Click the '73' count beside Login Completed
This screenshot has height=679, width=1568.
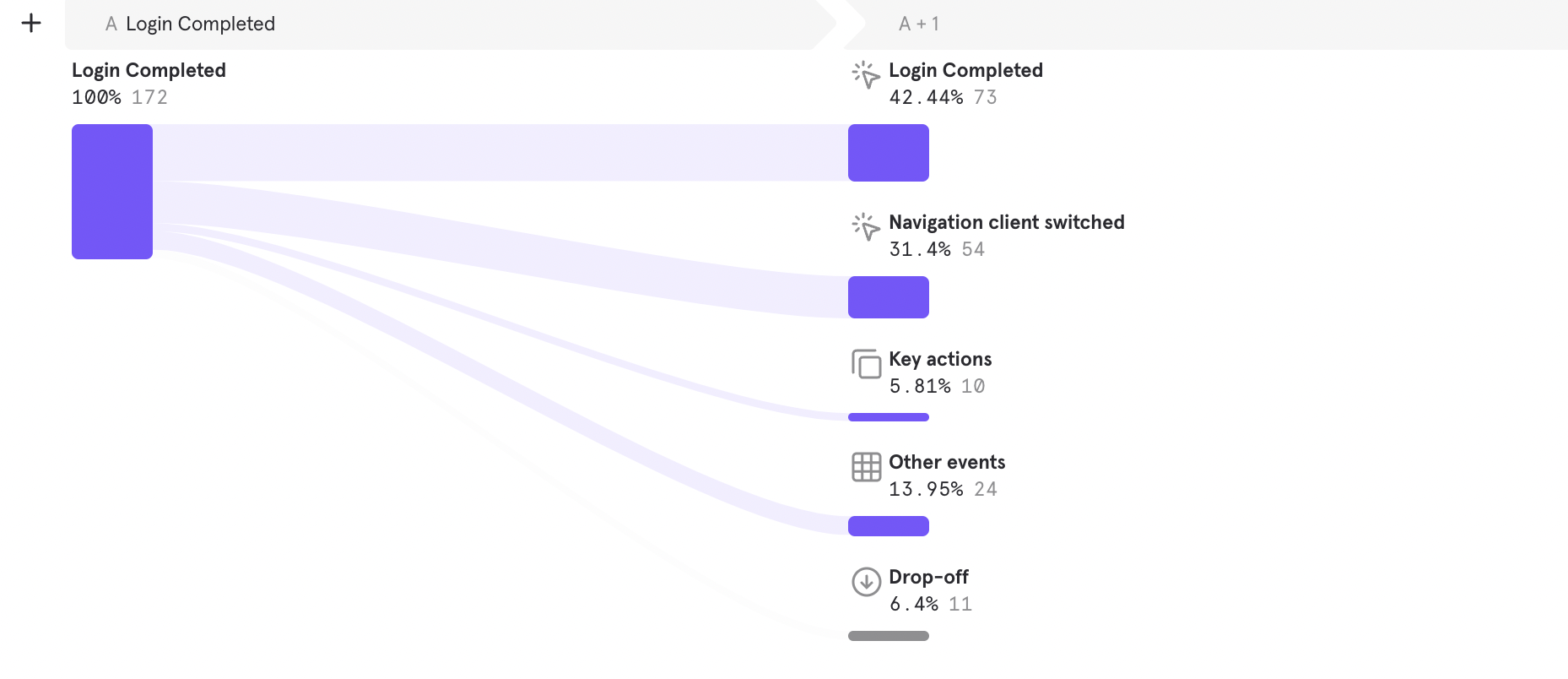coord(984,96)
